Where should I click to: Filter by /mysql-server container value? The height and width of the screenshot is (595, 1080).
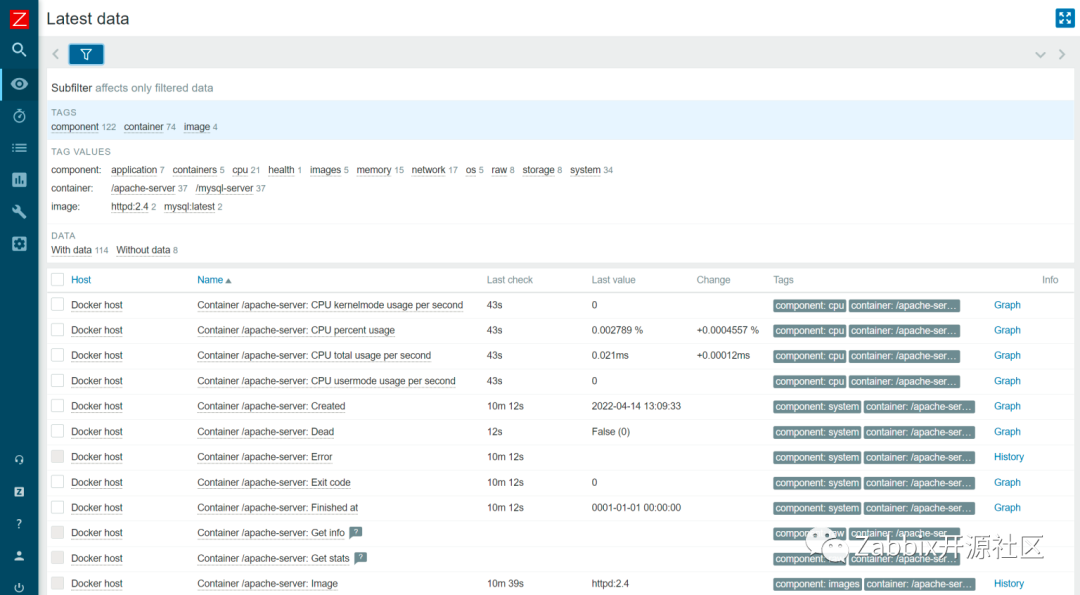tap(225, 188)
